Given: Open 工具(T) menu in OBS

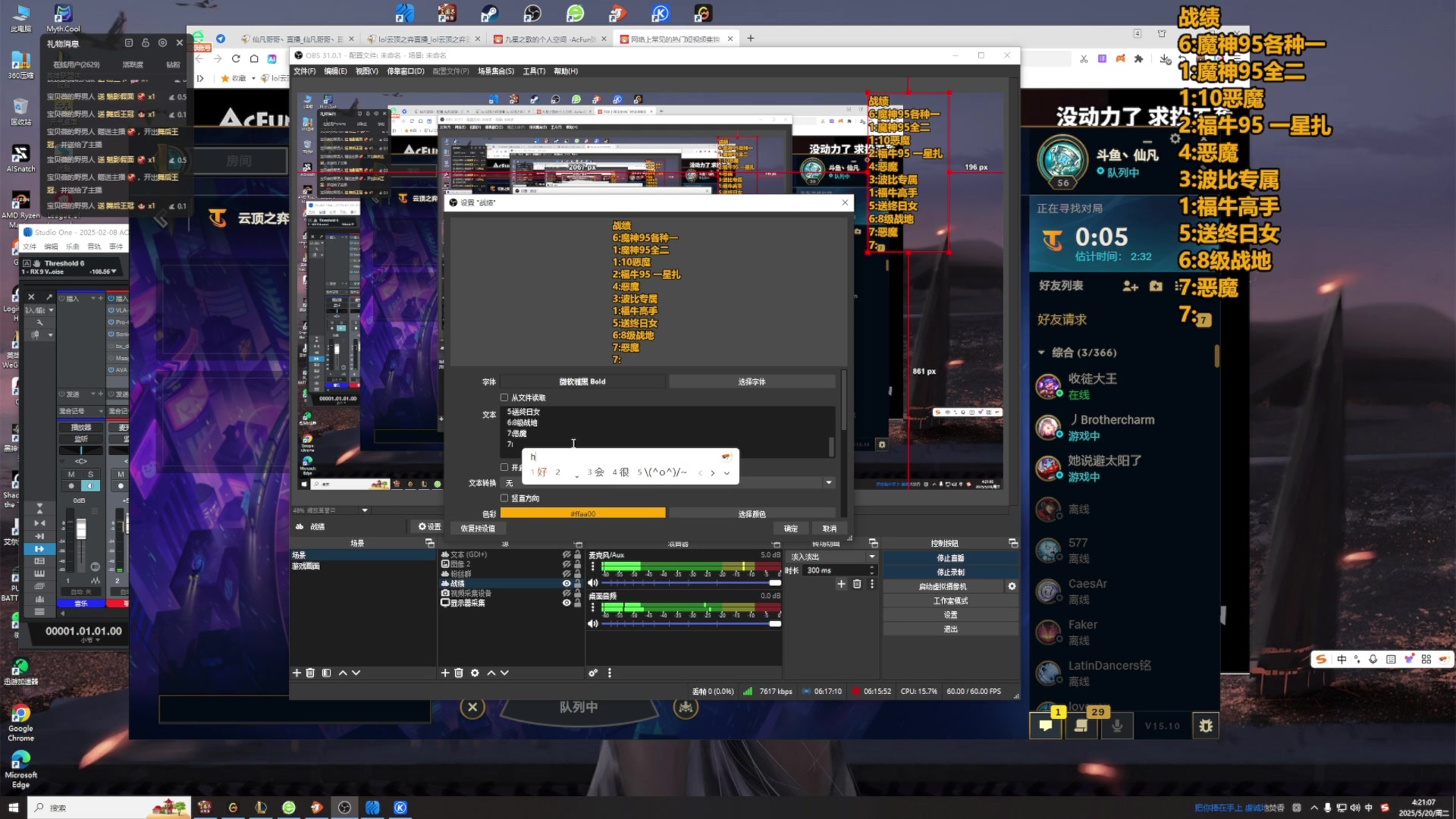Looking at the screenshot, I should (534, 71).
